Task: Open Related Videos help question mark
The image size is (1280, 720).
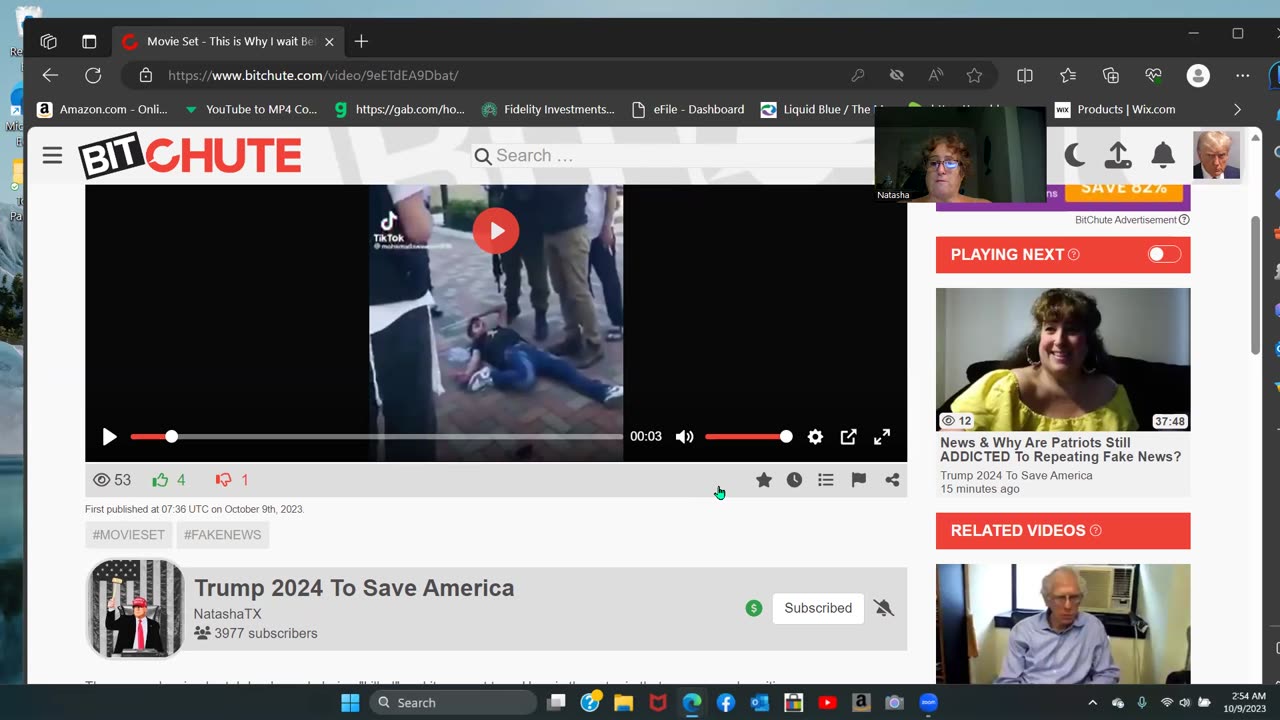Action: [1095, 531]
